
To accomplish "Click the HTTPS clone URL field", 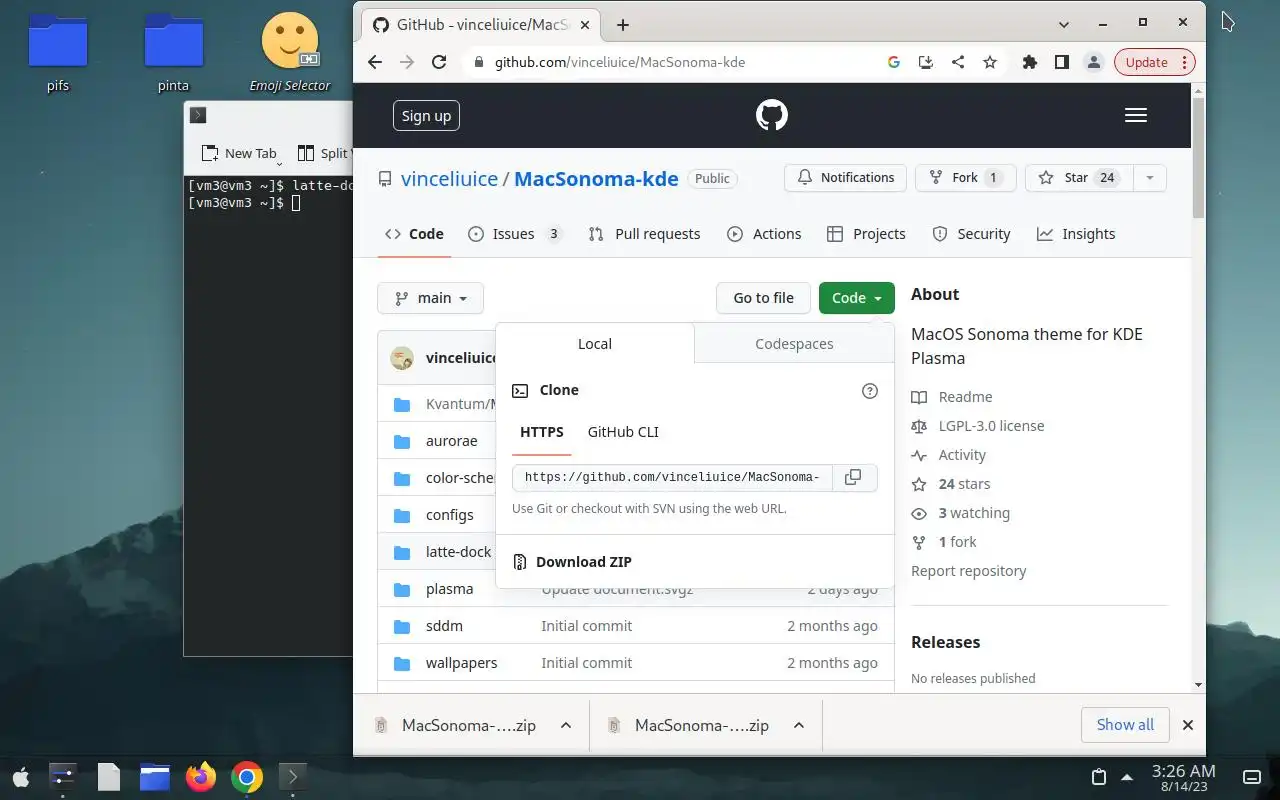I will point(672,477).
